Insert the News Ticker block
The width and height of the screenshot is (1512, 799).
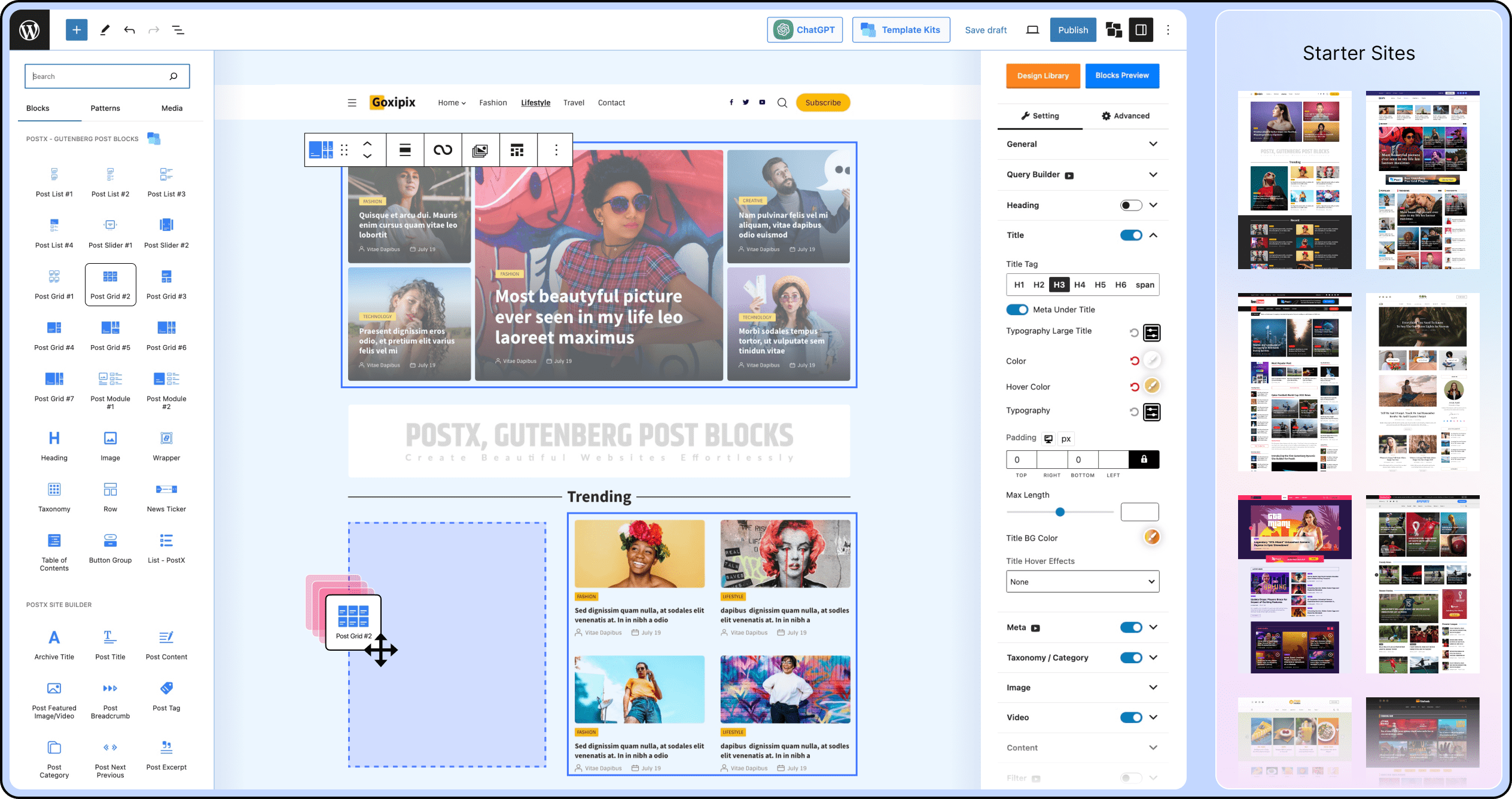pos(166,498)
